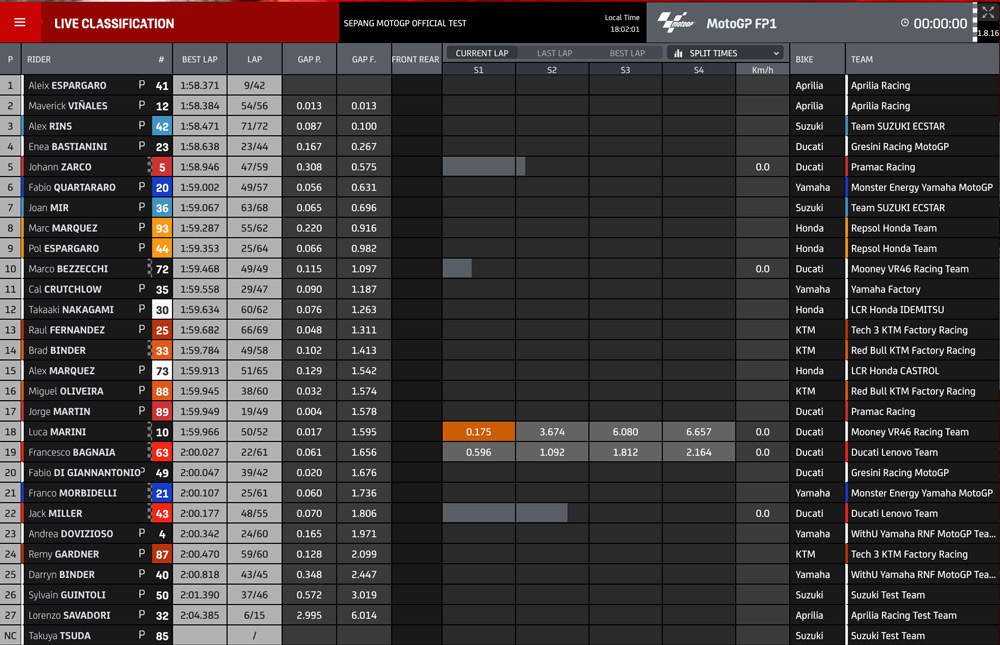Click the MotoGP logo
Image resolution: width=1000 pixels, height=645 pixels.
[x=675, y=22]
